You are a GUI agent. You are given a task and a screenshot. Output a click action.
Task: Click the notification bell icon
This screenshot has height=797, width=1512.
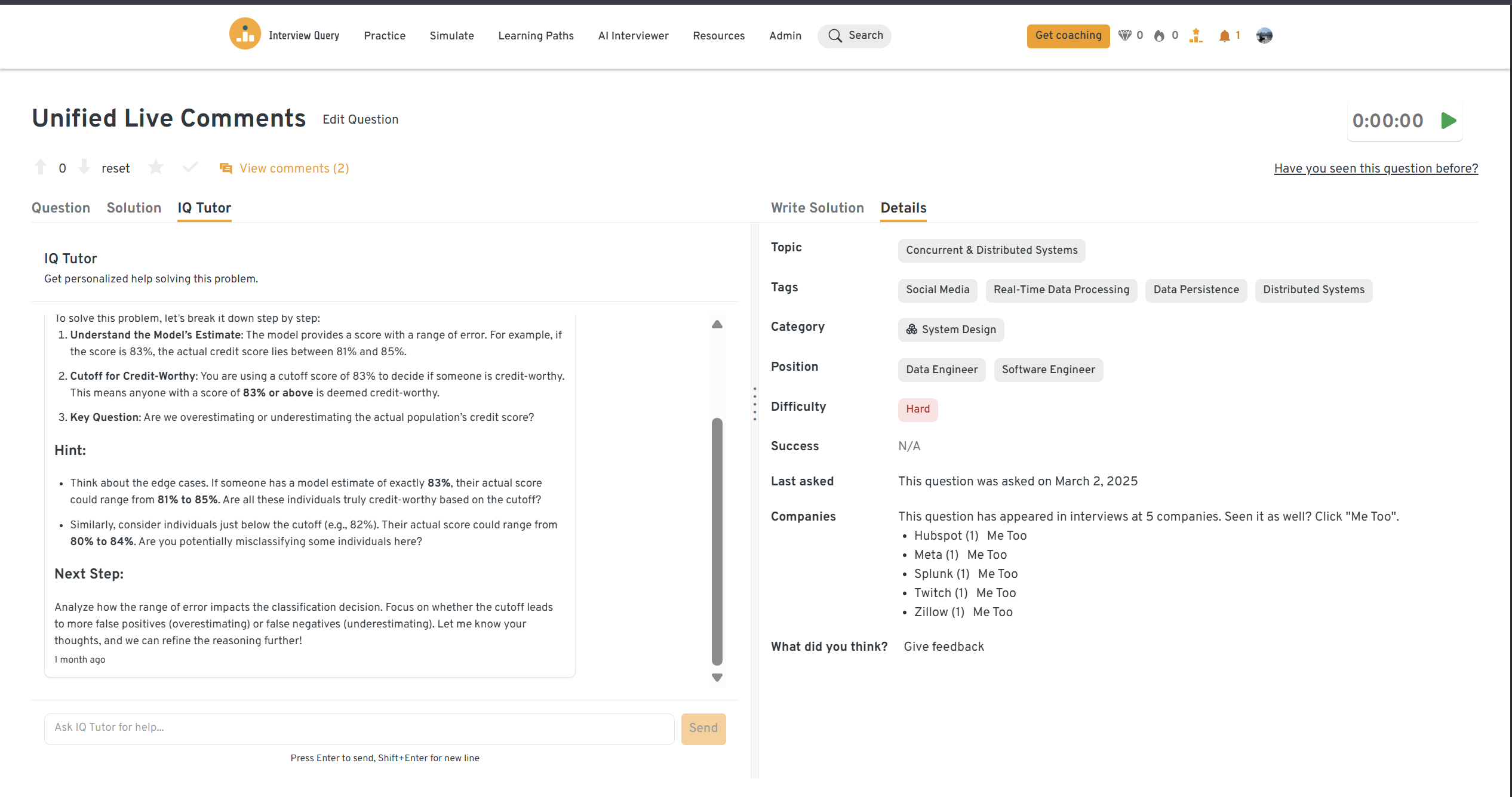click(x=1224, y=36)
